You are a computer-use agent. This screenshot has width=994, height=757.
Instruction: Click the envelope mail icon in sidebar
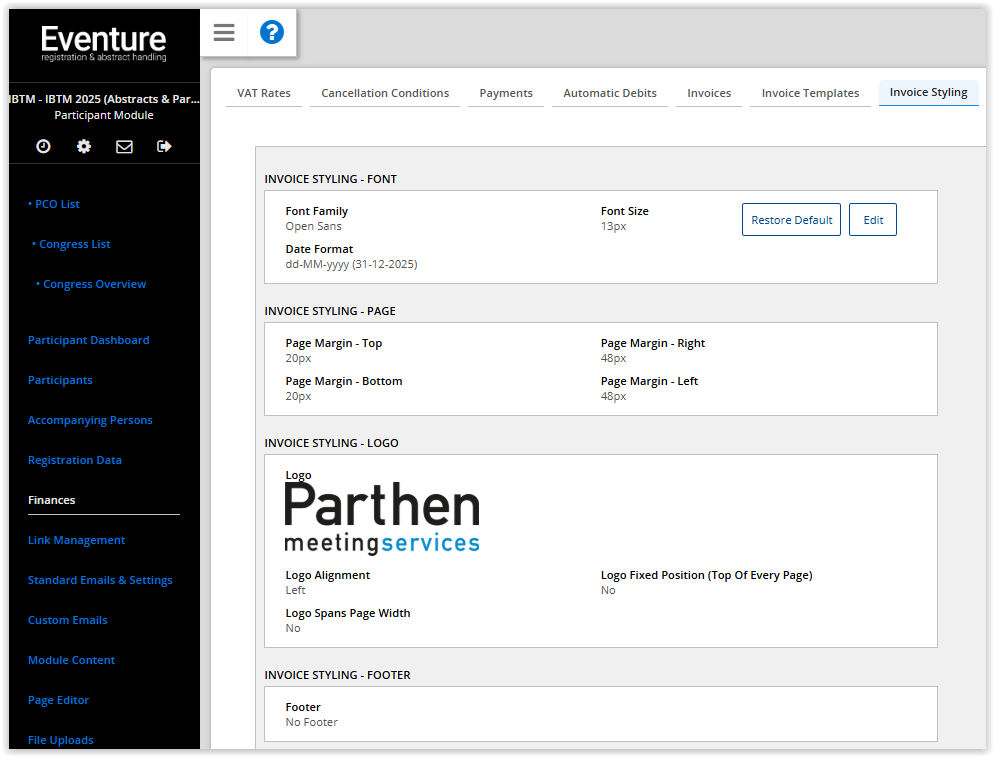[124, 146]
